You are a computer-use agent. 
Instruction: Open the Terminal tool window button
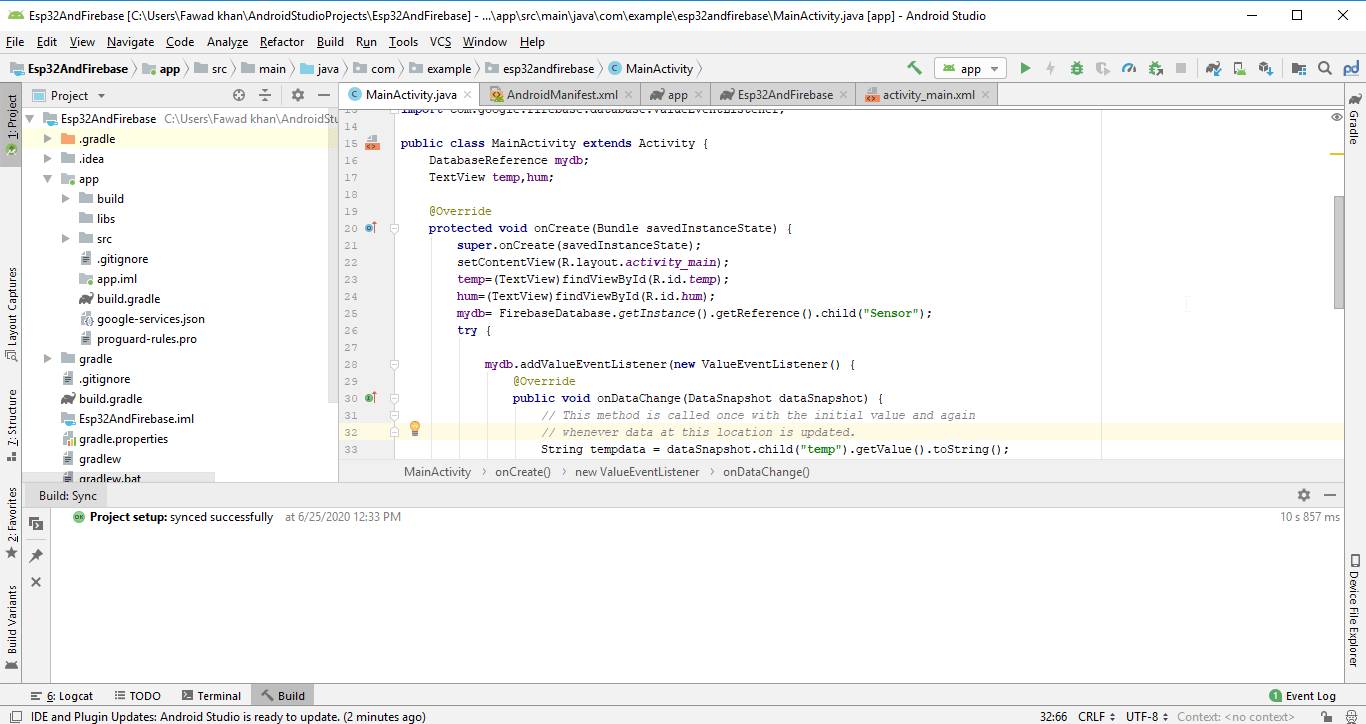click(x=211, y=696)
